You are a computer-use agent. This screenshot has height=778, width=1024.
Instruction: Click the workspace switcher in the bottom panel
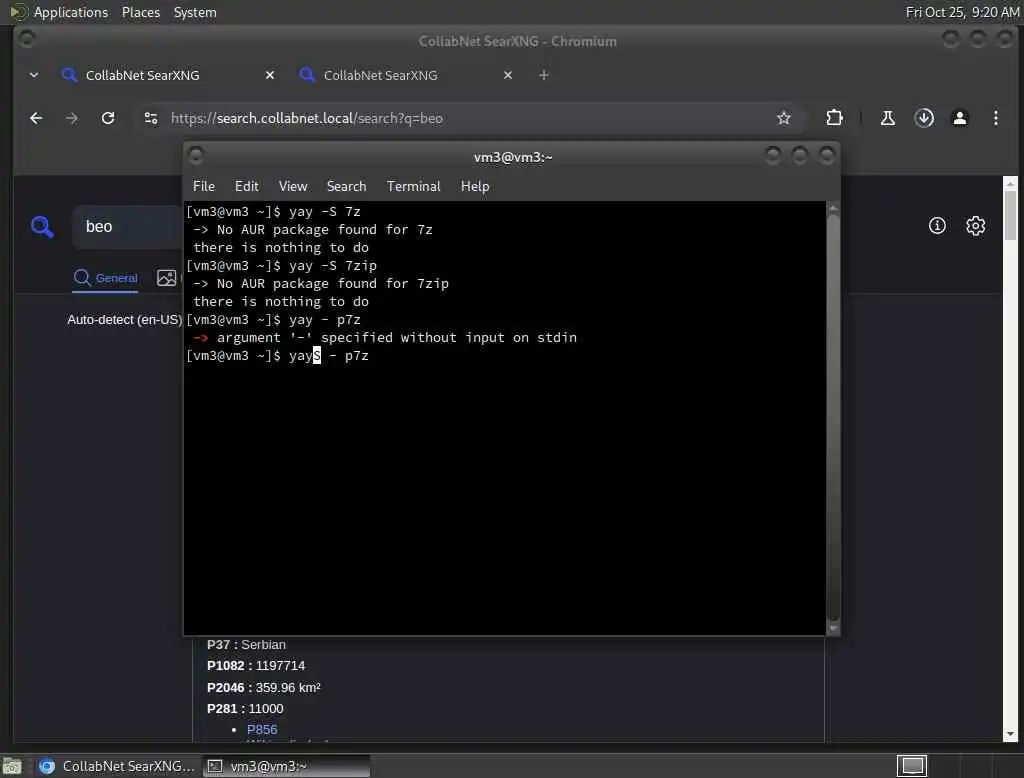pos(912,766)
